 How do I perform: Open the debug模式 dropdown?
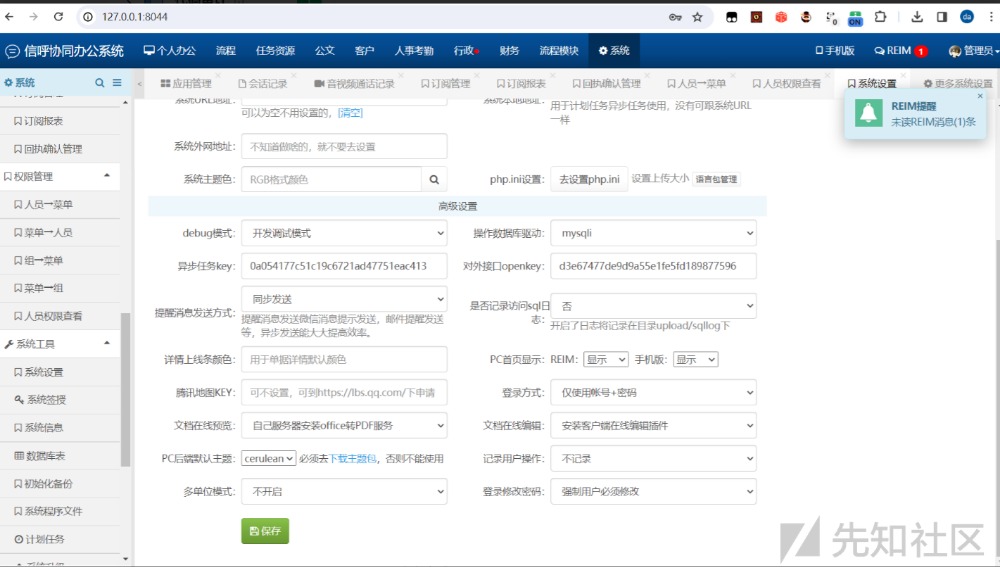[344, 233]
